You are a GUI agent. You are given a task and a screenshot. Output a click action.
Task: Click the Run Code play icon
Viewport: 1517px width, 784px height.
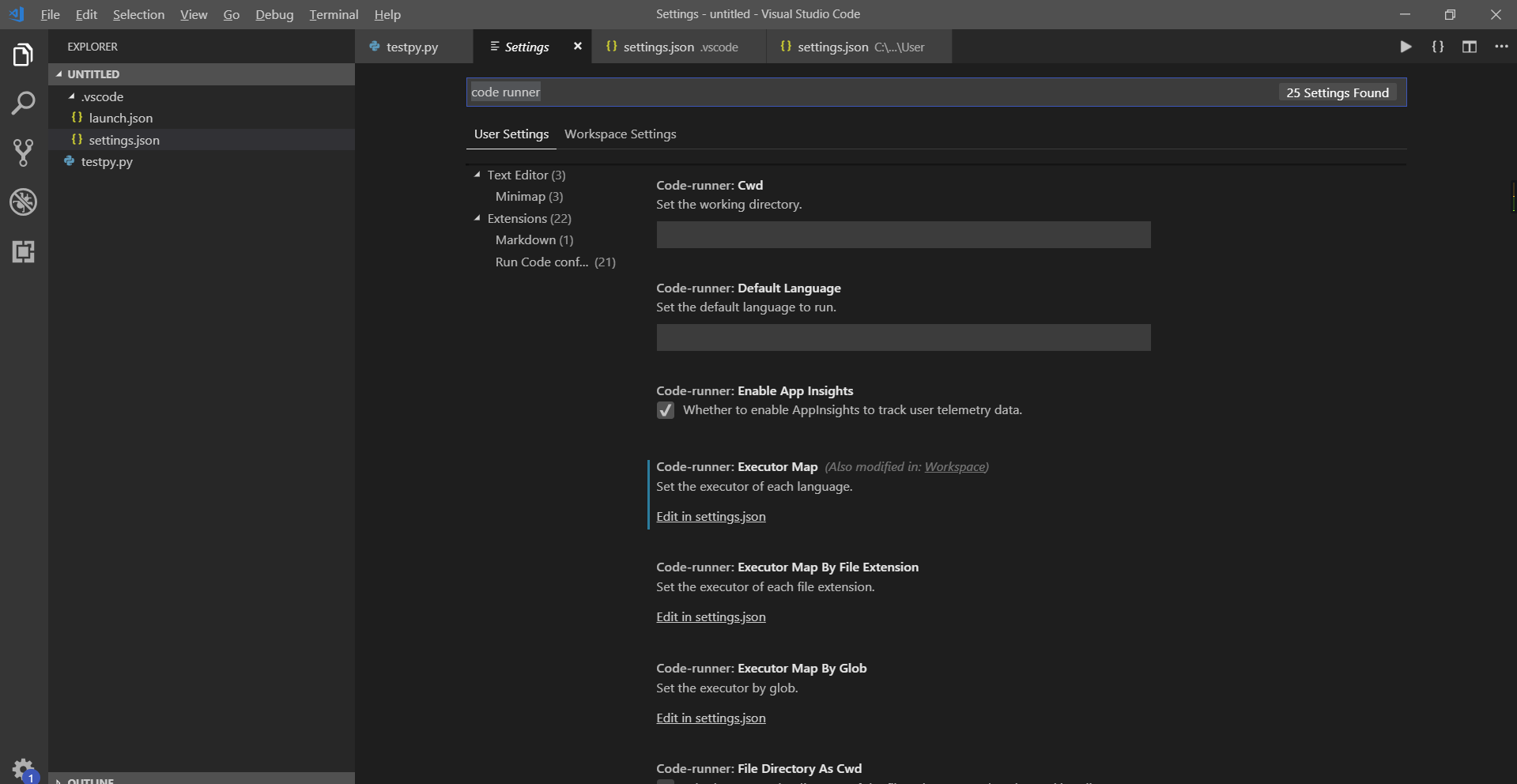click(x=1406, y=47)
